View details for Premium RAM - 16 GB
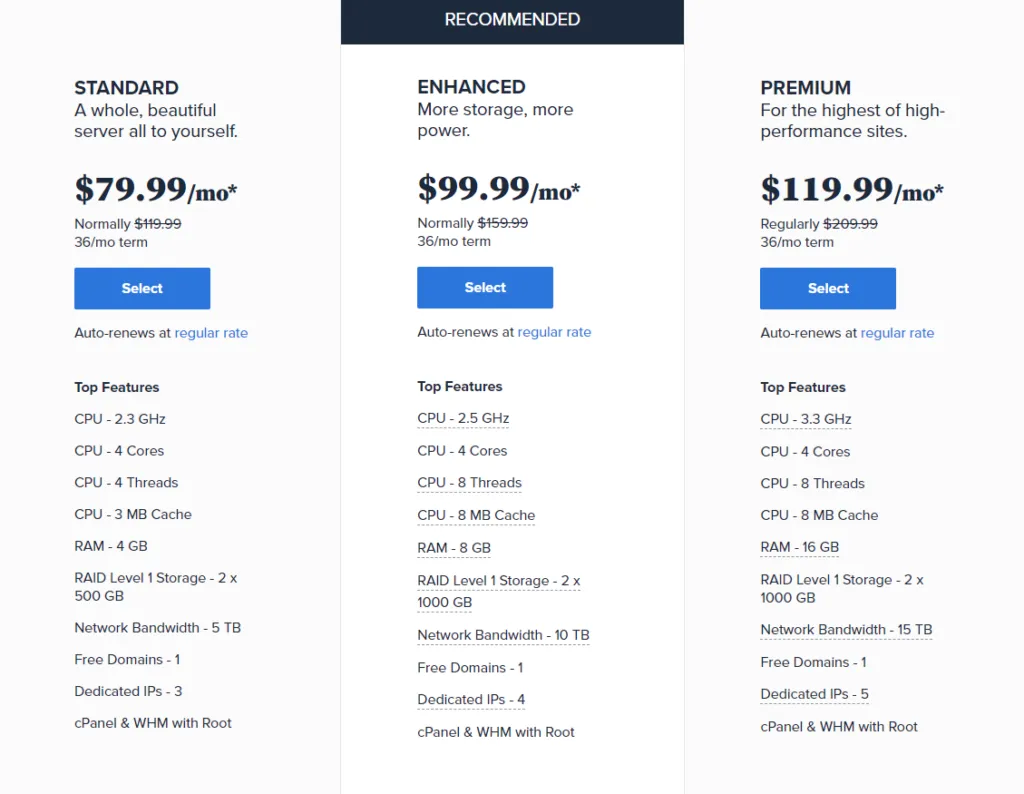 [x=800, y=547]
